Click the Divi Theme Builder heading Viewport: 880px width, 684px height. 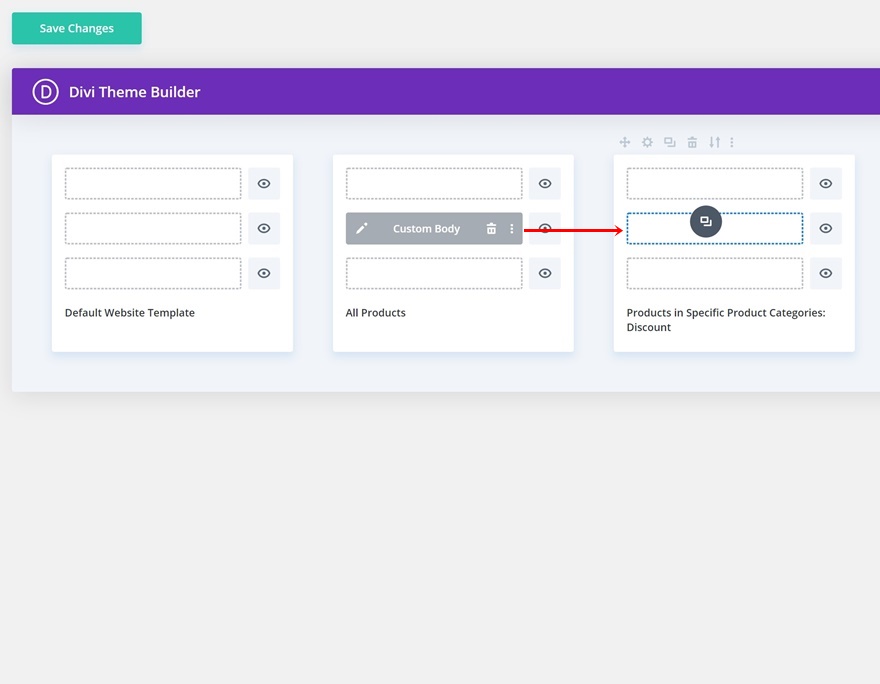[134, 92]
